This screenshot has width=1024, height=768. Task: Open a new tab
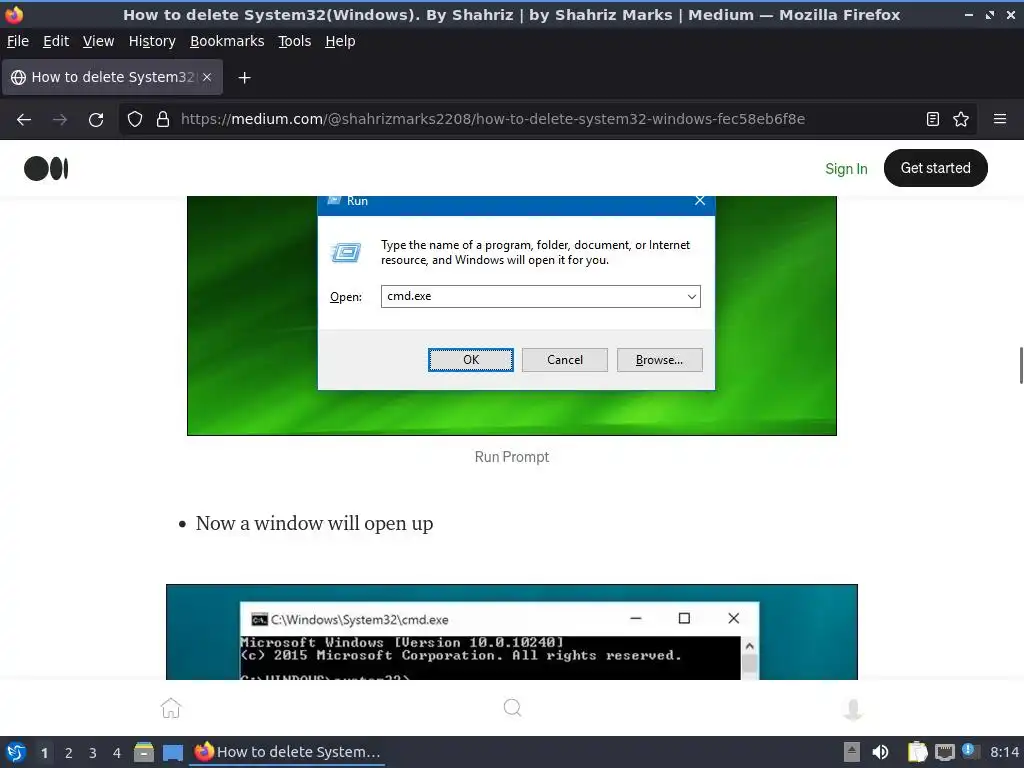[244, 78]
